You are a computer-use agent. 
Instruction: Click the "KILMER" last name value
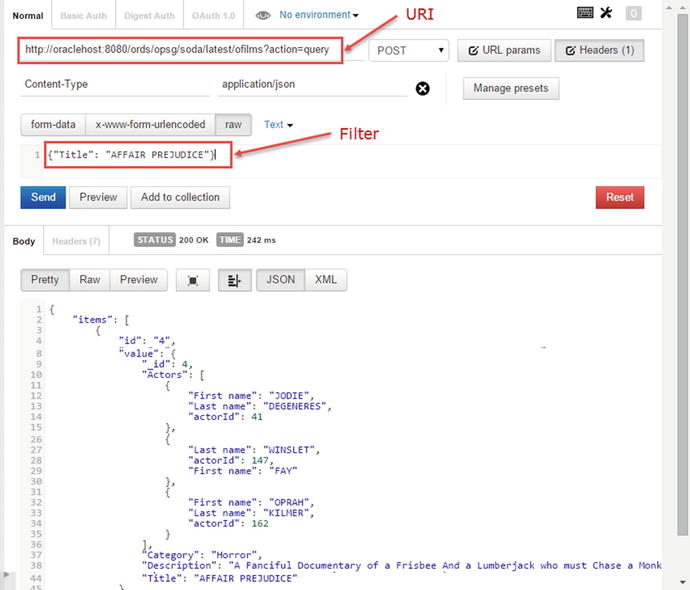(286, 513)
